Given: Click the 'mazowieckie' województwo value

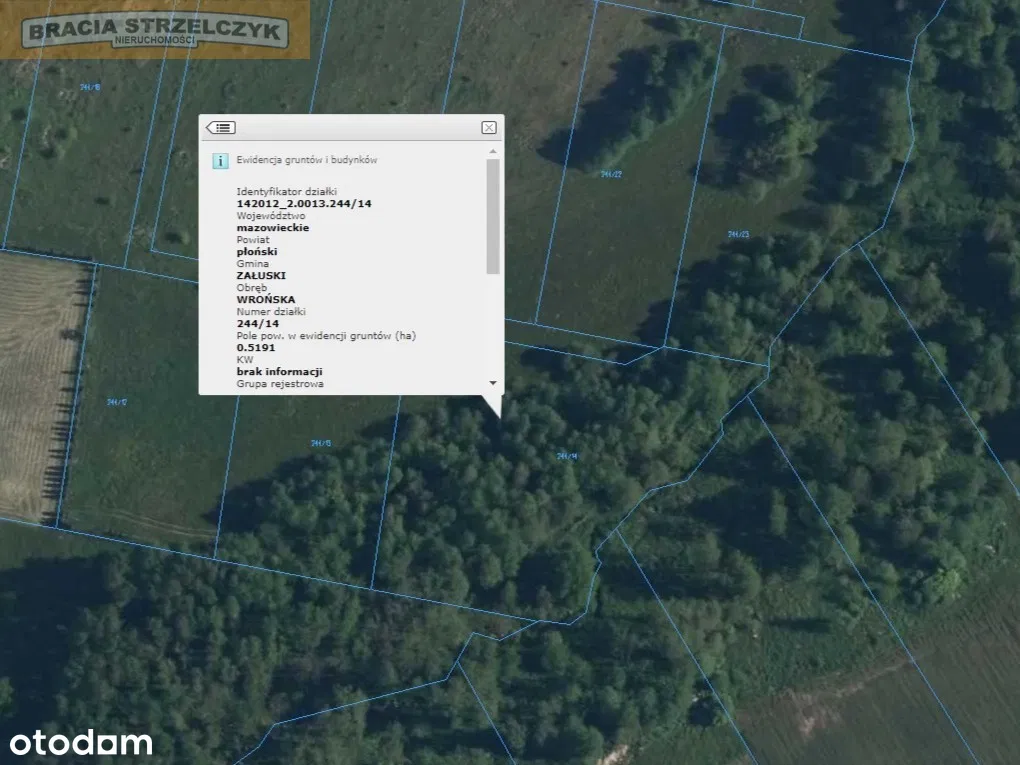Looking at the screenshot, I should point(272,227).
